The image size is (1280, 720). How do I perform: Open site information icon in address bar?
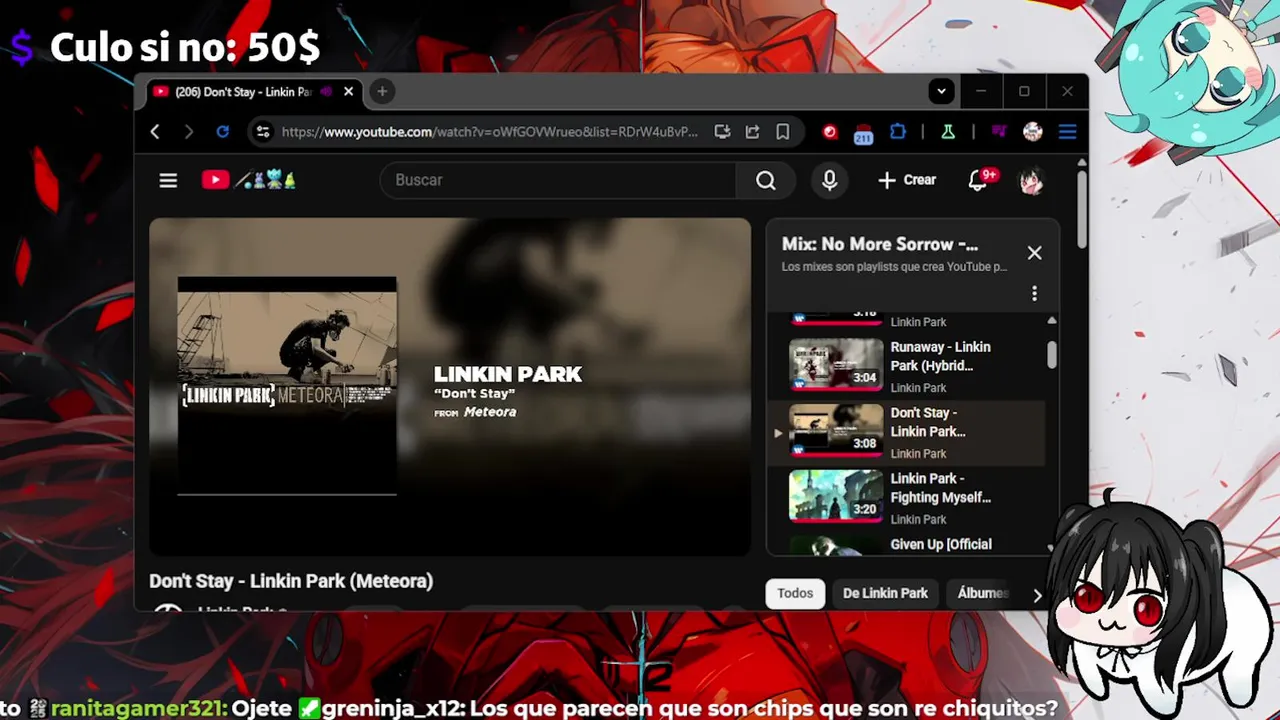pos(262,132)
